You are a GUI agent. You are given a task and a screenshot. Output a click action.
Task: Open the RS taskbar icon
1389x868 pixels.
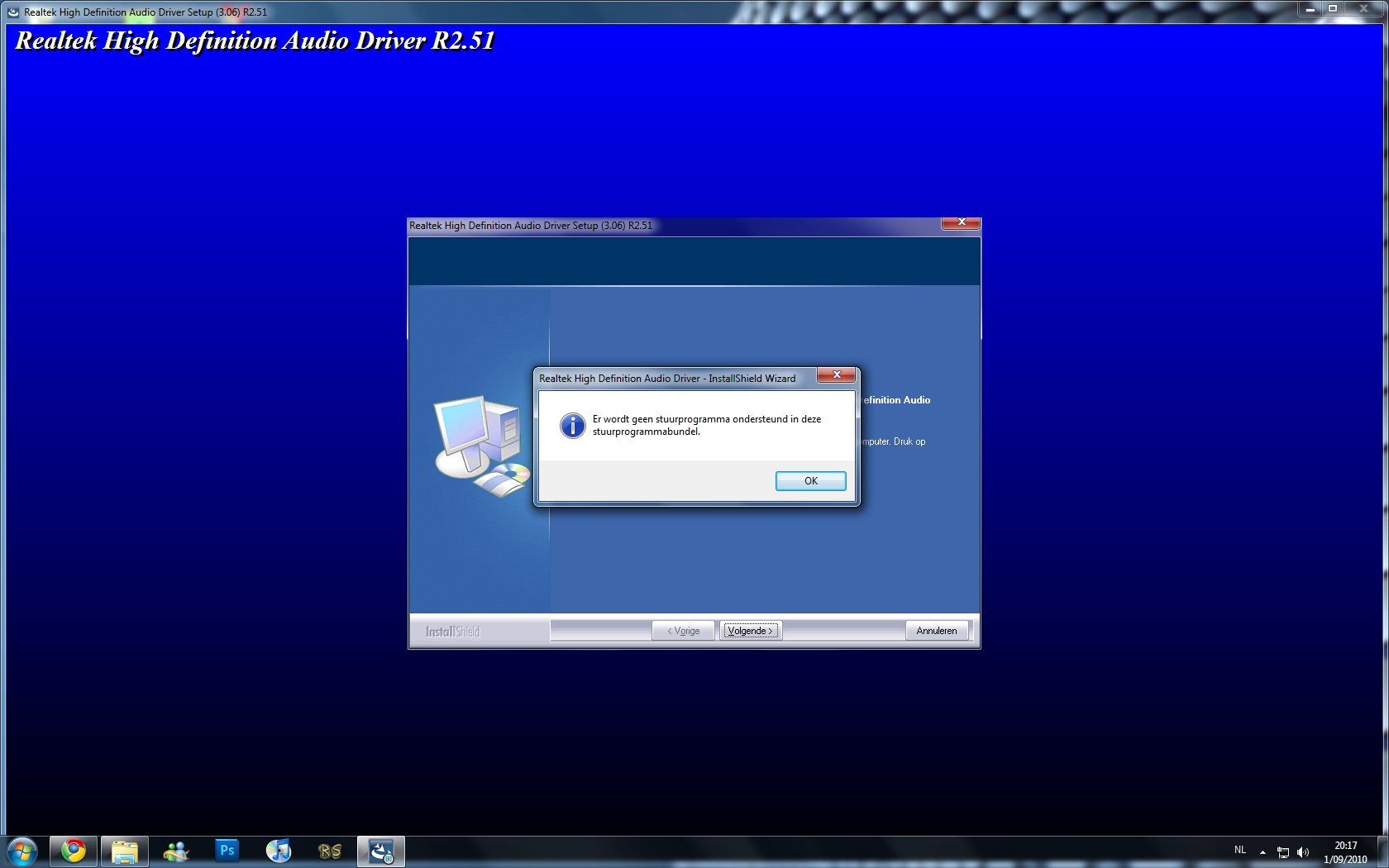coord(330,851)
